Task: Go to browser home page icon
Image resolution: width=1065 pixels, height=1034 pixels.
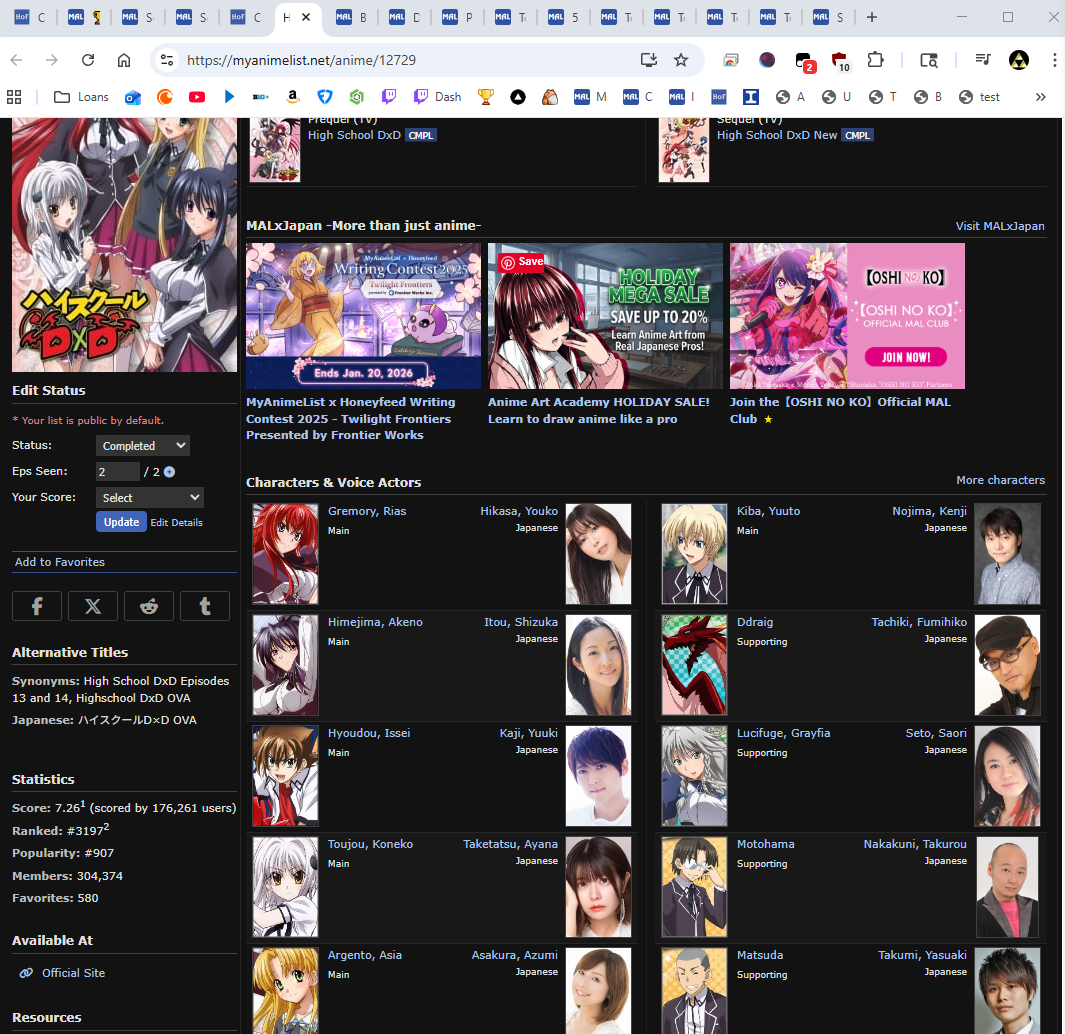Action: [x=124, y=60]
